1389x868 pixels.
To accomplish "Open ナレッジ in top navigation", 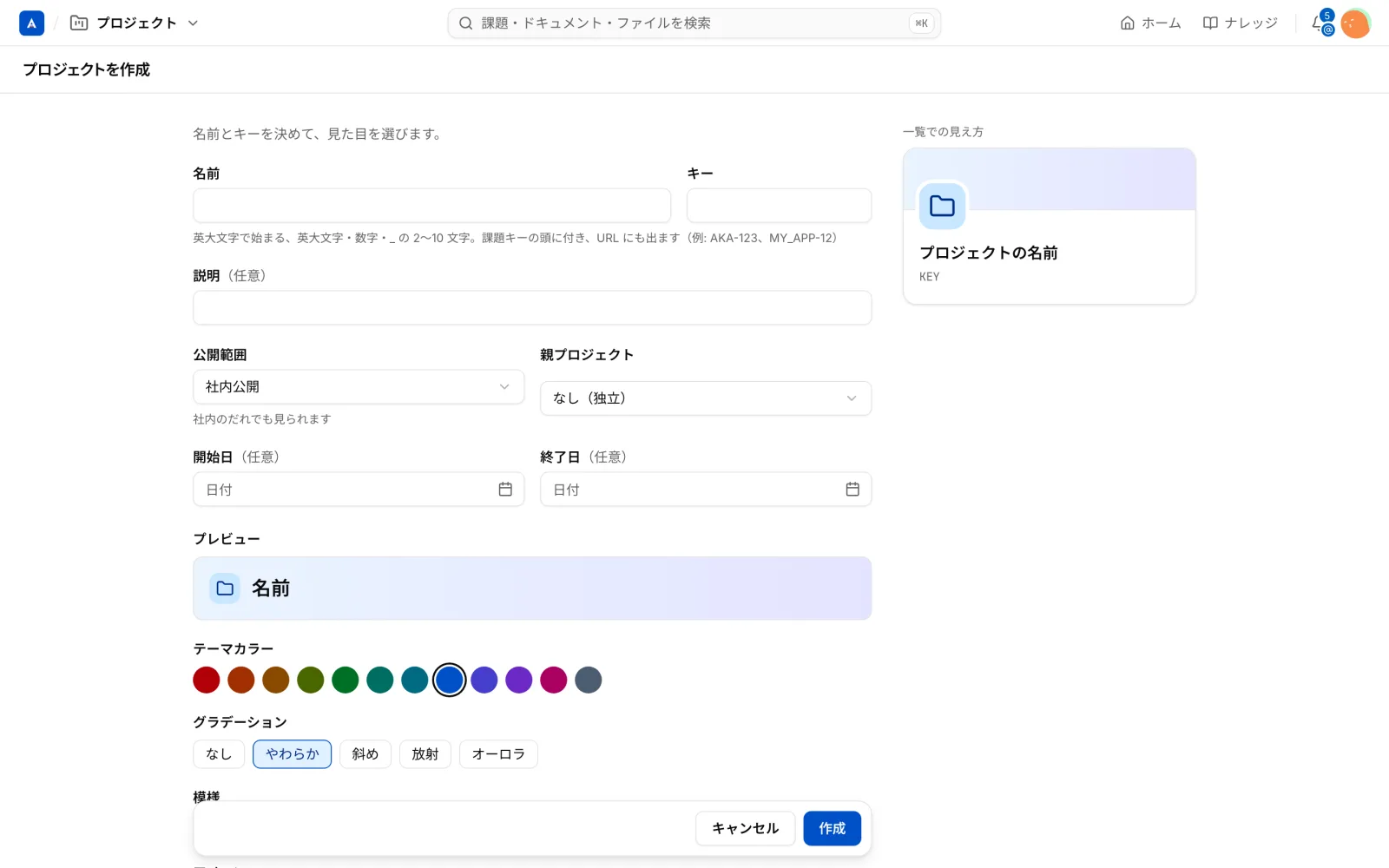I will (x=1240, y=23).
